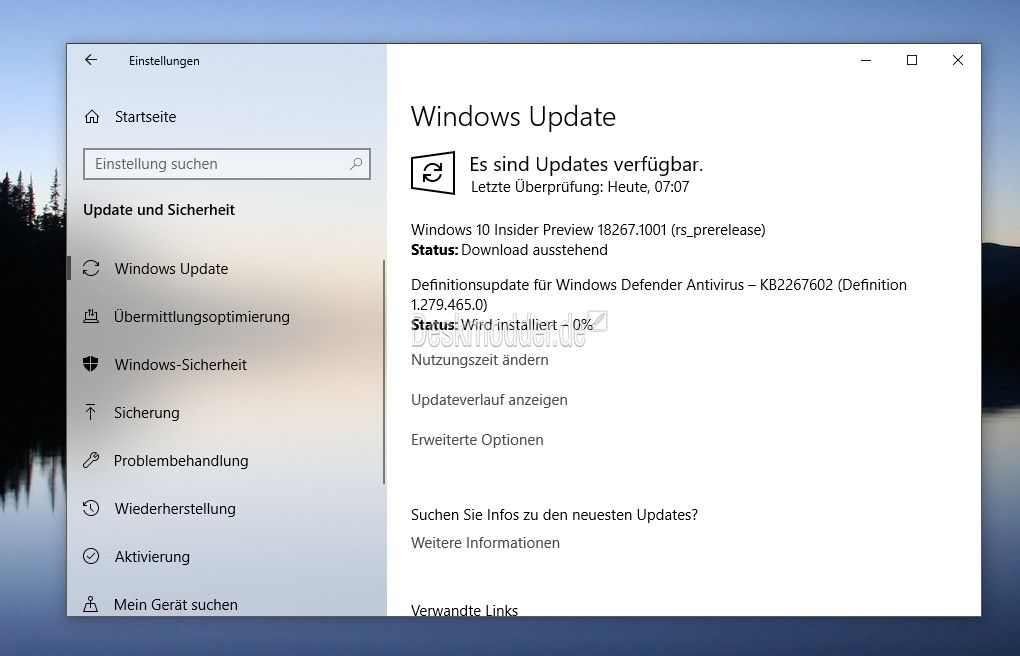This screenshot has width=1020, height=656.
Task: Close the Einstellungen window
Action: [958, 60]
